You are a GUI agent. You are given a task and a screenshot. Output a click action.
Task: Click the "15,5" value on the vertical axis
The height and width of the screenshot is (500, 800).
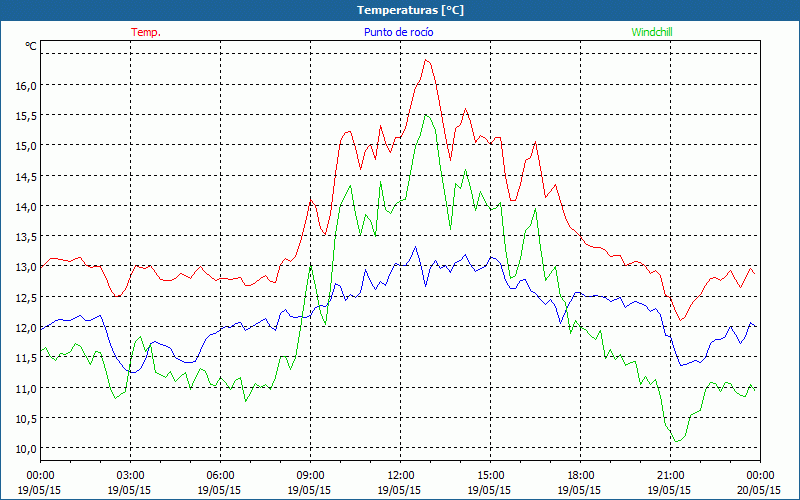(x=26, y=116)
